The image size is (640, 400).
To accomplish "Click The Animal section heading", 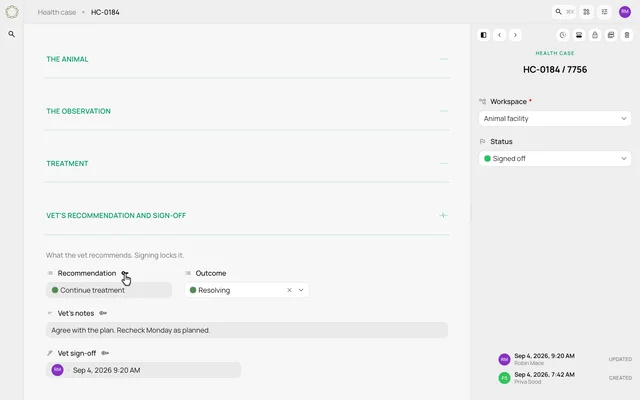I will (x=67, y=59).
